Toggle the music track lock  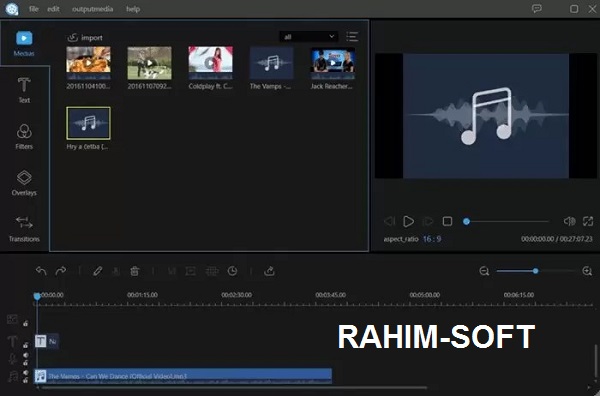click(25, 380)
